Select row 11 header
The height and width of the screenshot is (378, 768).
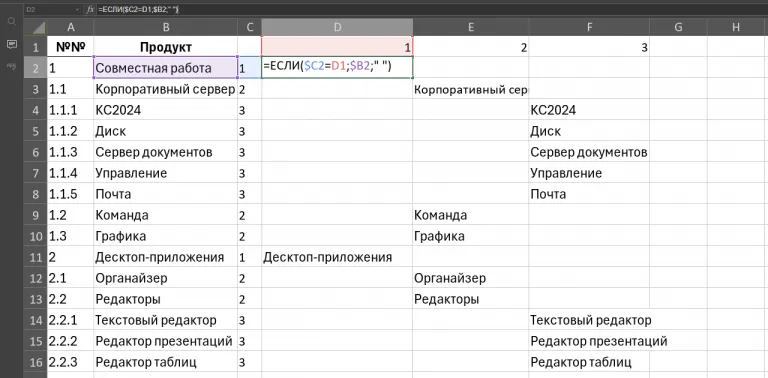point(35,257)
